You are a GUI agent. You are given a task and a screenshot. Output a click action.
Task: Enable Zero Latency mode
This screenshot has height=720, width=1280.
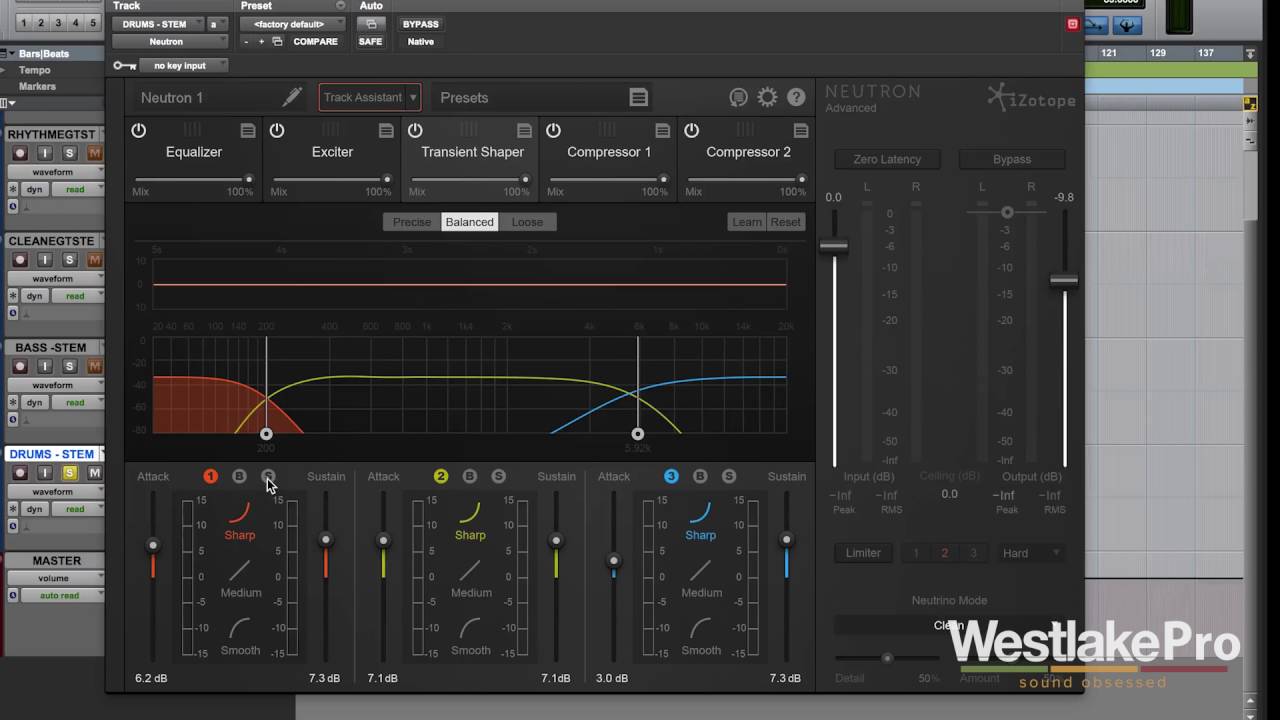(887, 159)
